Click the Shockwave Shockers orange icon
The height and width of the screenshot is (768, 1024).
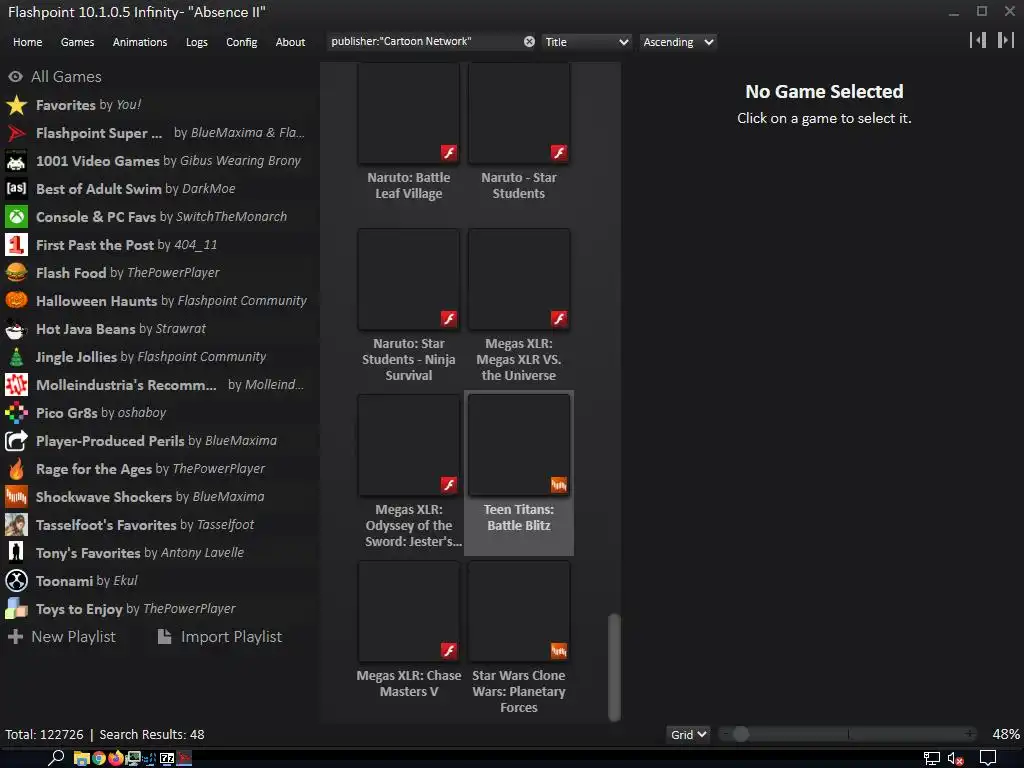(16, 497)
